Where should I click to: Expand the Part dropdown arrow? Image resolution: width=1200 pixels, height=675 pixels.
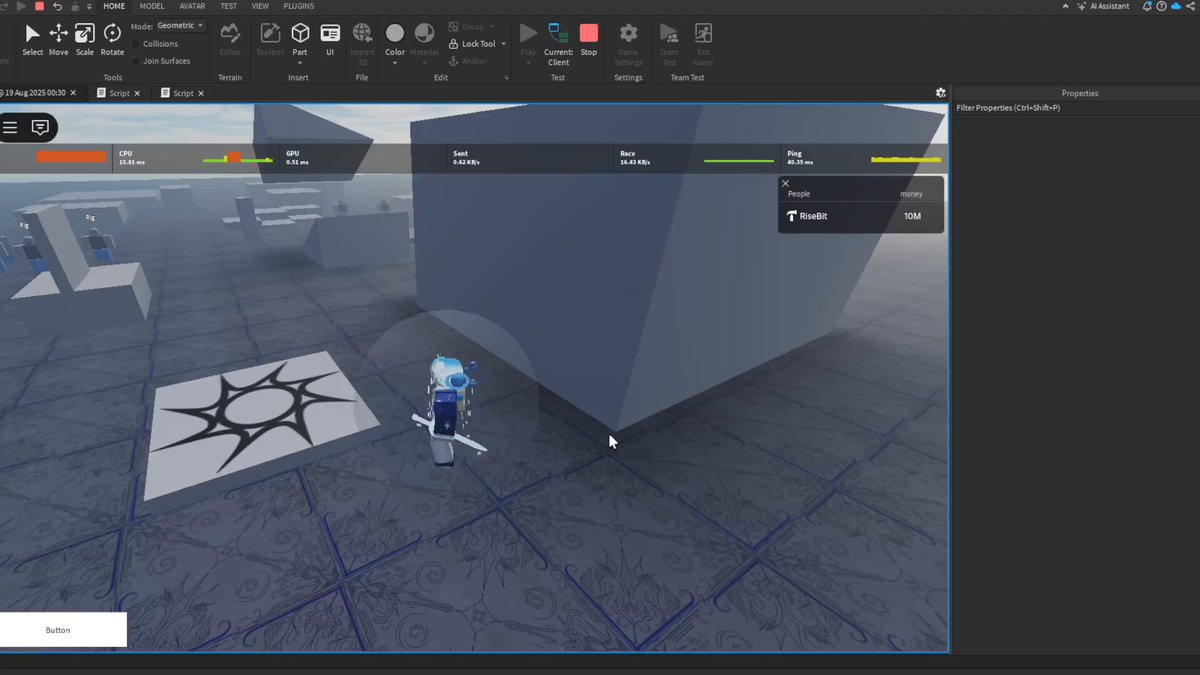(300, 63)
